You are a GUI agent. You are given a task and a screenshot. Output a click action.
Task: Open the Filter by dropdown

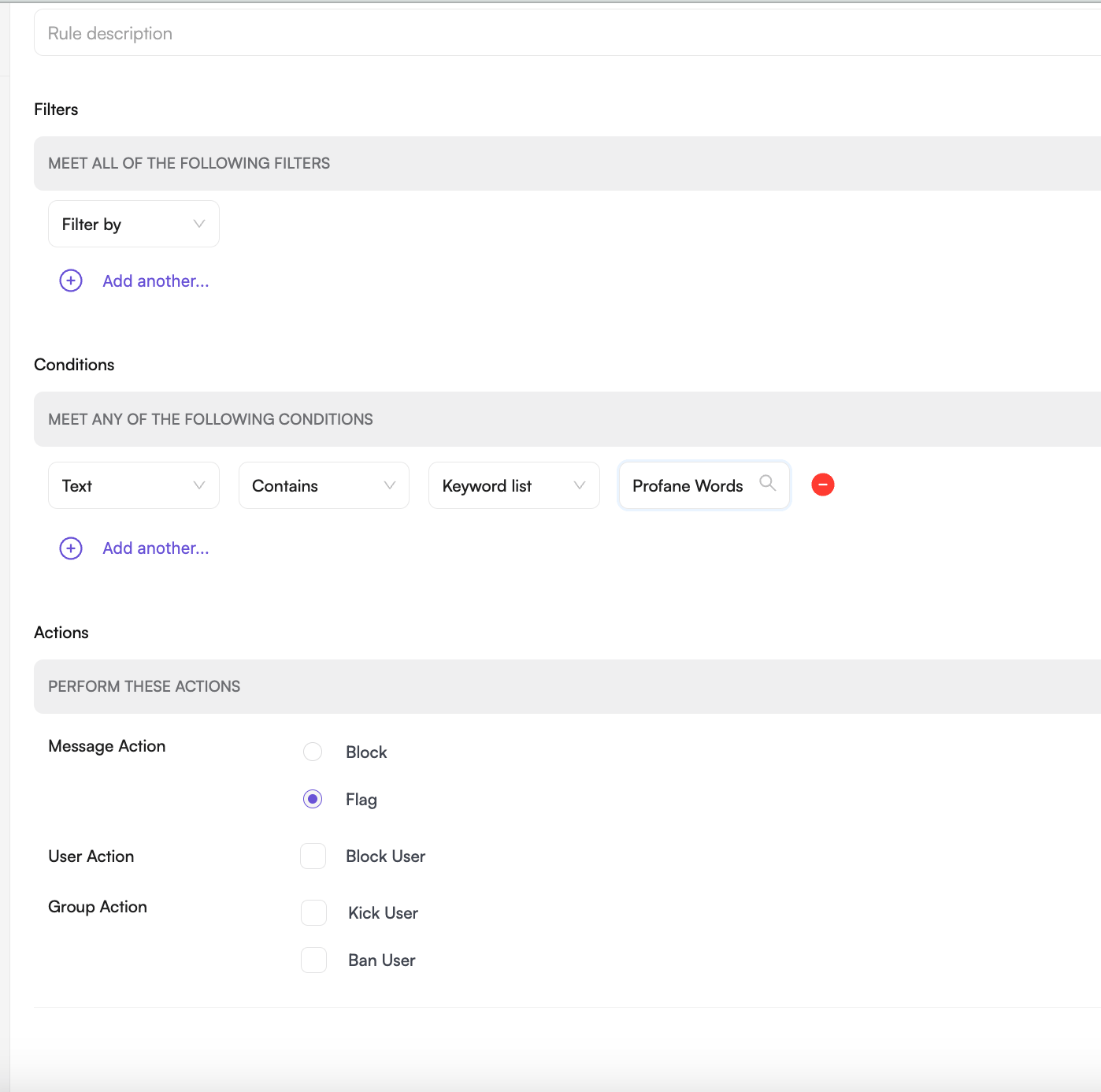click(x=134, y=224)
